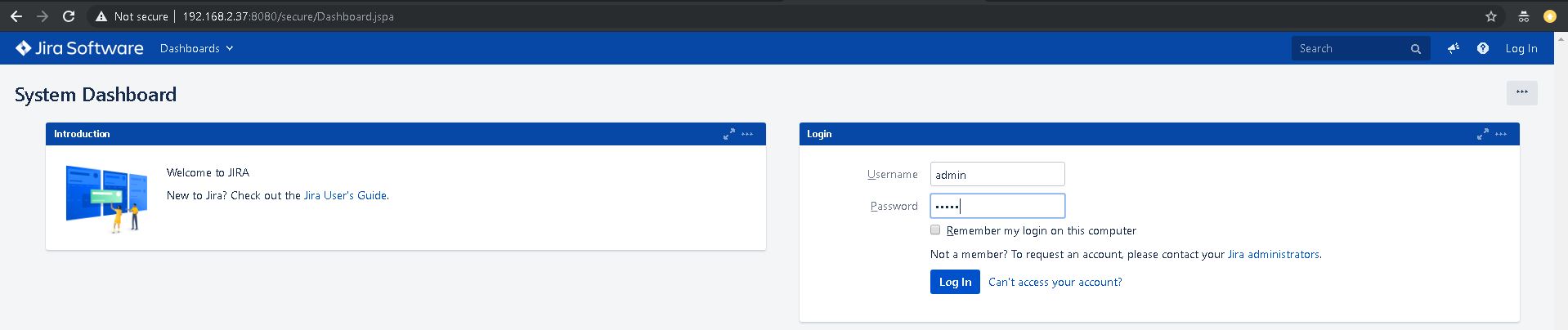Screen dimensions: 1568x330
Task: Click the browser address bar URL
Action: pos(288,16)
